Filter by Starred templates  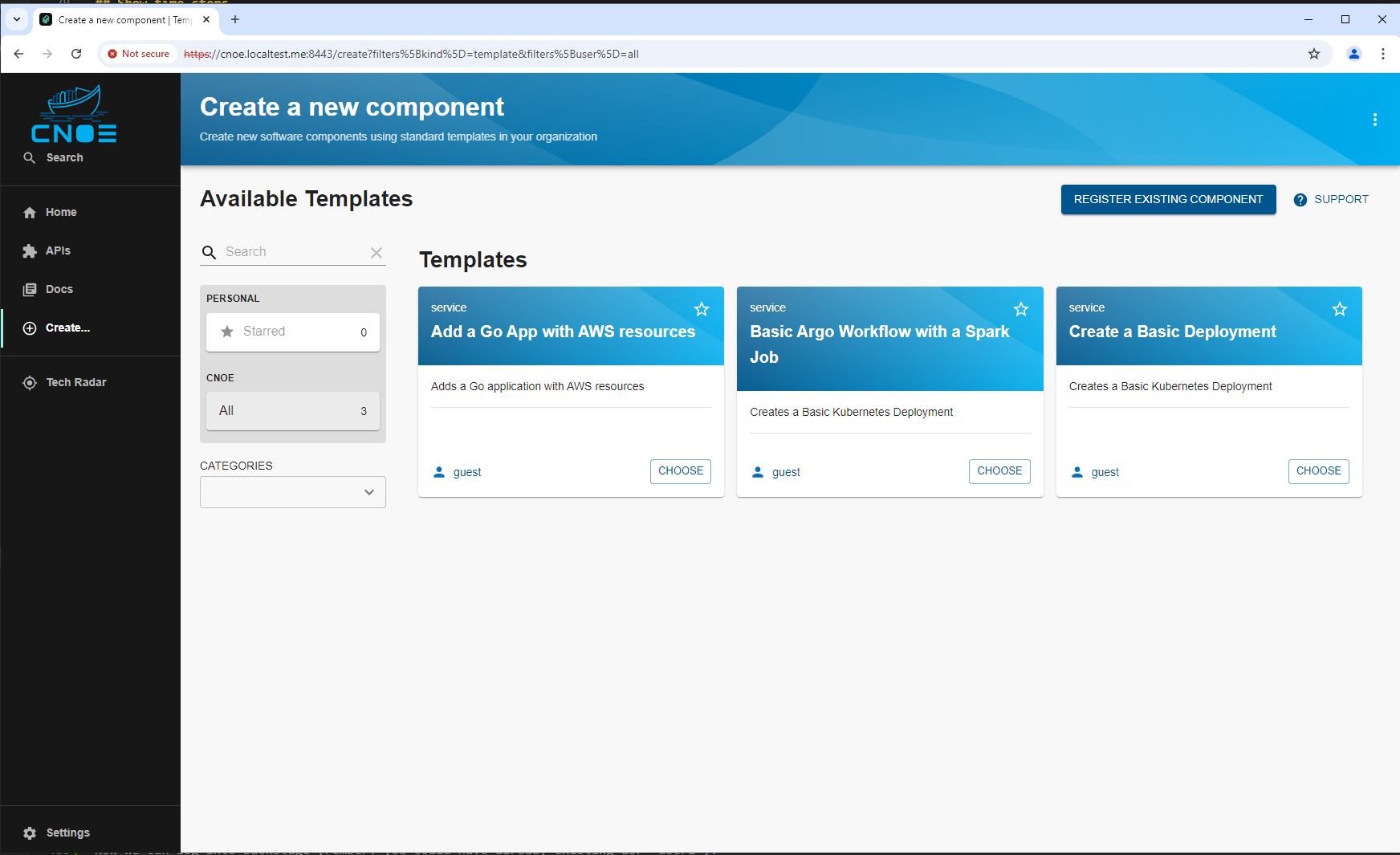pos(292,332)
